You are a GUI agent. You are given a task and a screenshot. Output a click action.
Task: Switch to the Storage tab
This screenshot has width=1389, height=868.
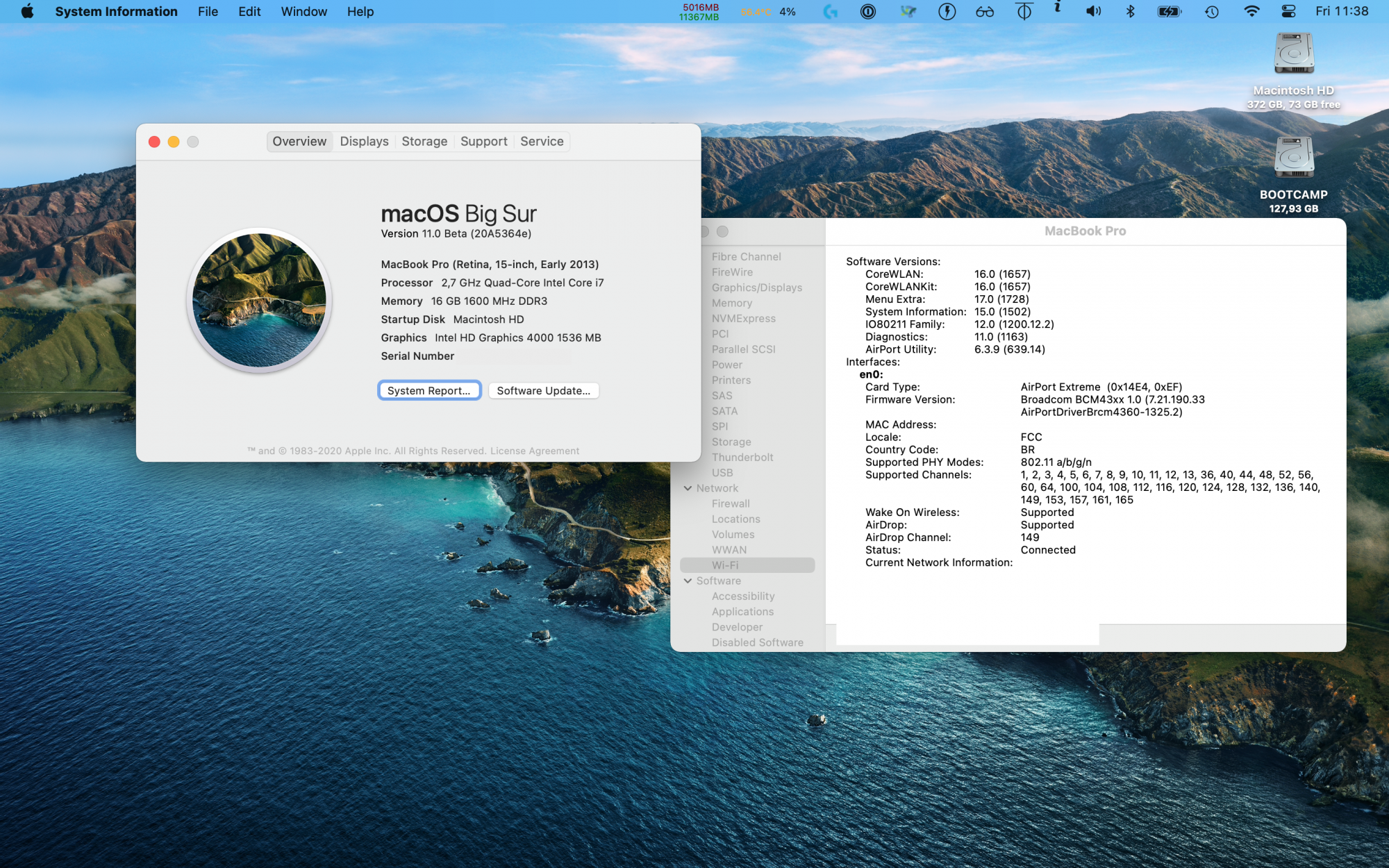pos(424,141)
